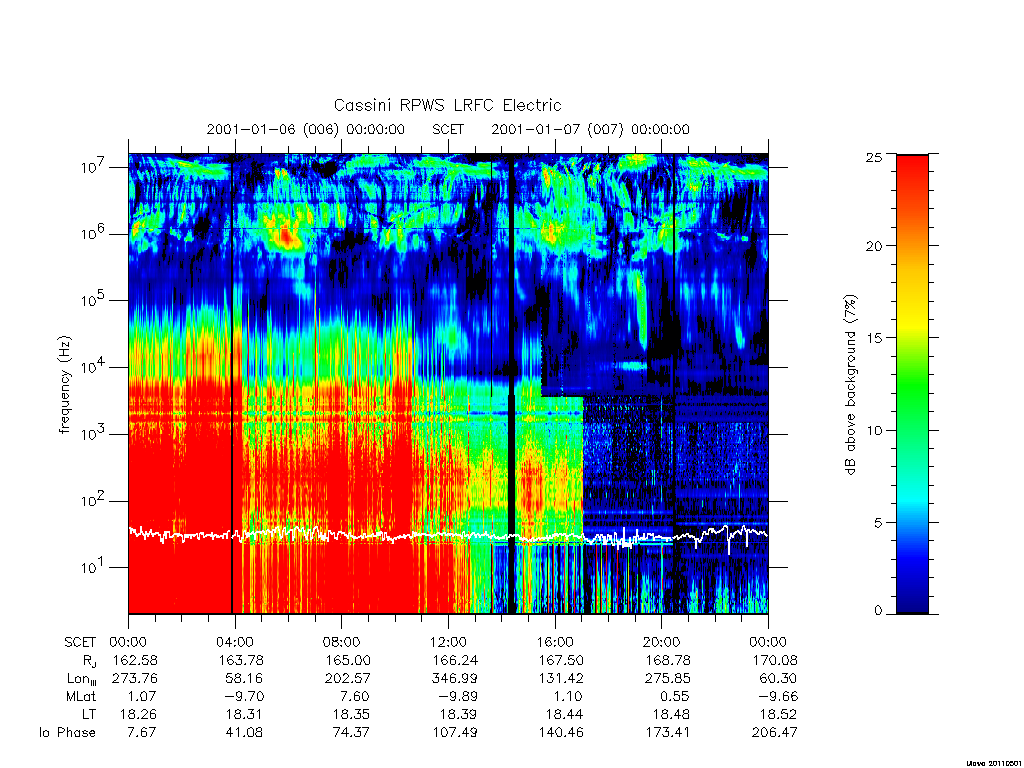Click the LT value 18.52
1024x768 pixels.
point(778,714)
